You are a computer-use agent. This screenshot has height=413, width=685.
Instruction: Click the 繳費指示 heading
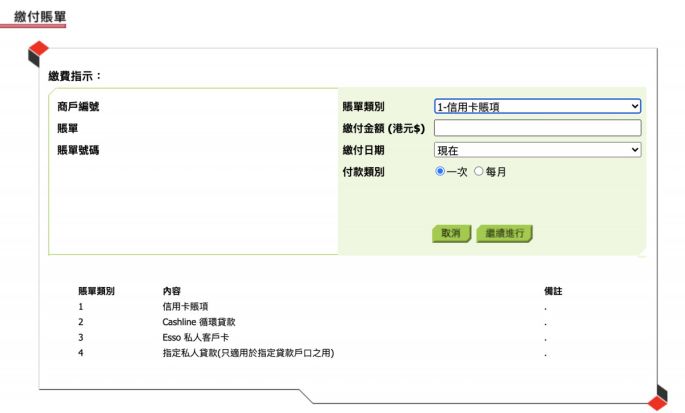coord(75,76)
